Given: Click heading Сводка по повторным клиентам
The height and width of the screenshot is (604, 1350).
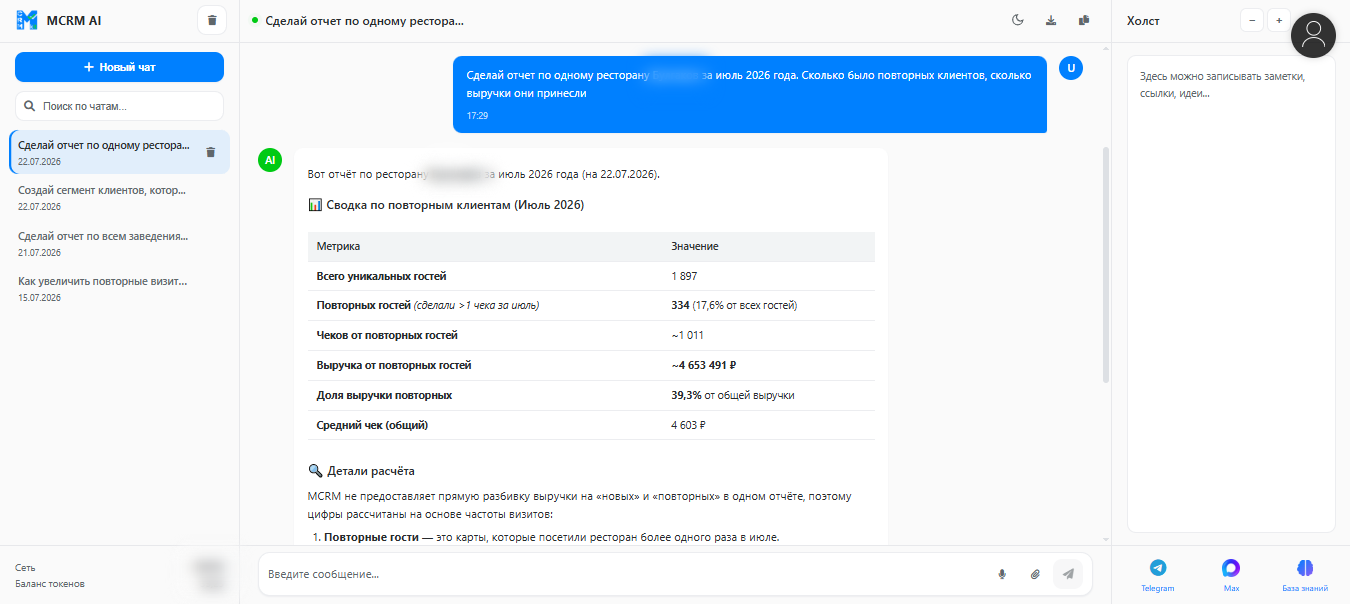Looking at the screenshot, I should [446, 205].
